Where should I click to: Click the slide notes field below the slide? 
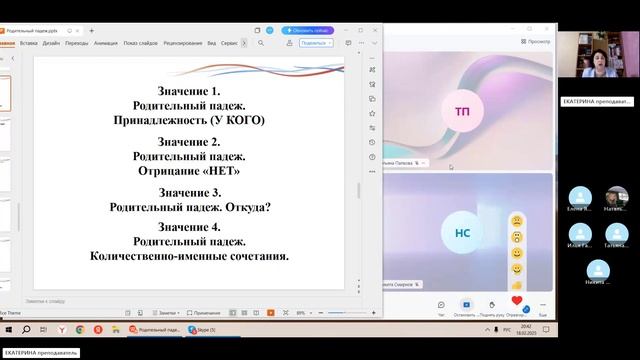pyautogui.click(x=190, y=301)
